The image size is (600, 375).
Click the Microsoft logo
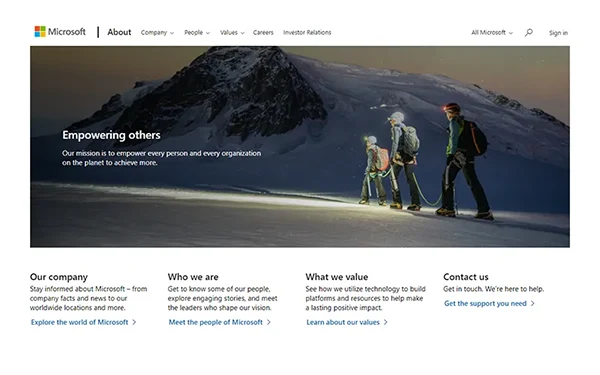(x=60, y=32)
